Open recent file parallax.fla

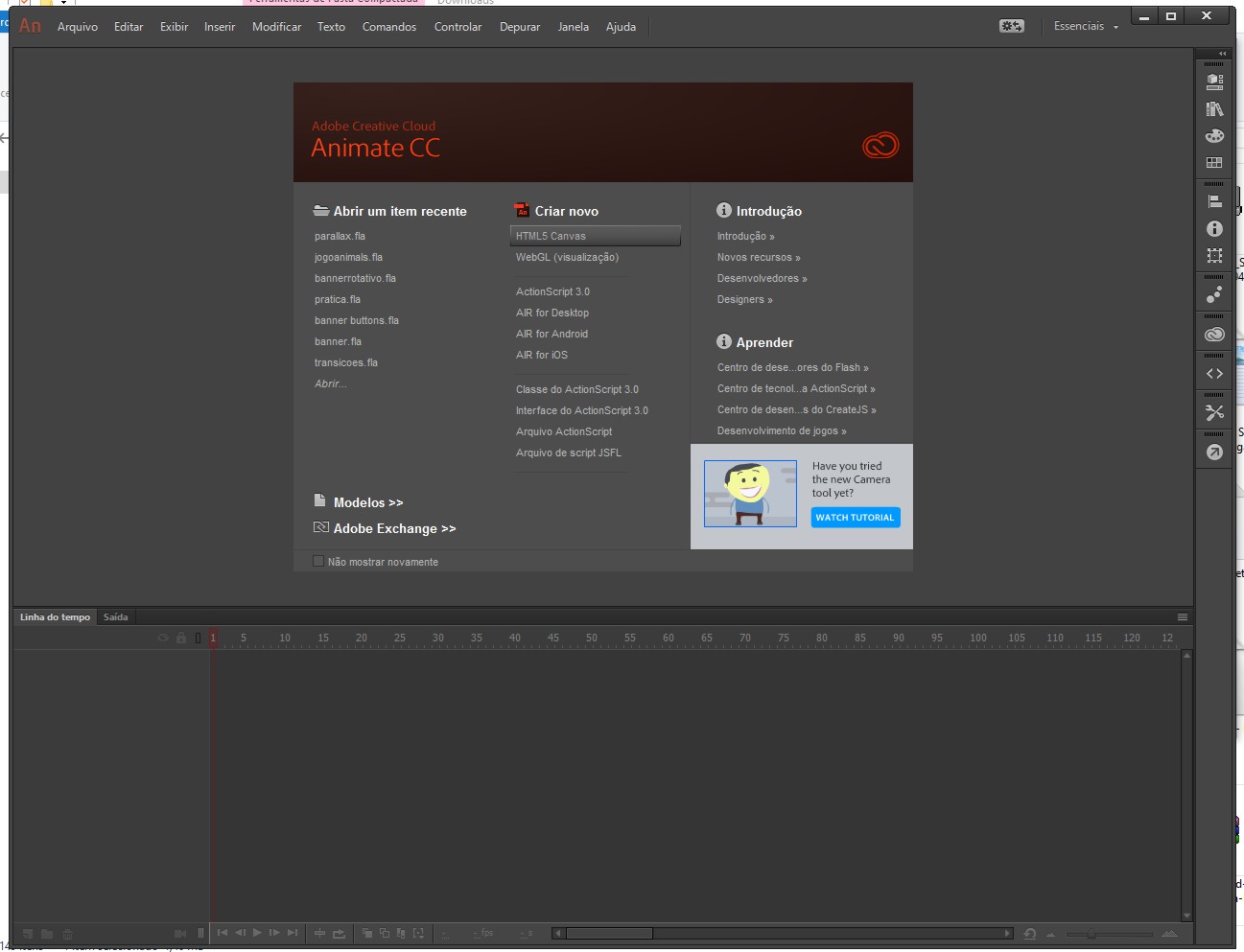pyautogui.click(x=340, y=236)
